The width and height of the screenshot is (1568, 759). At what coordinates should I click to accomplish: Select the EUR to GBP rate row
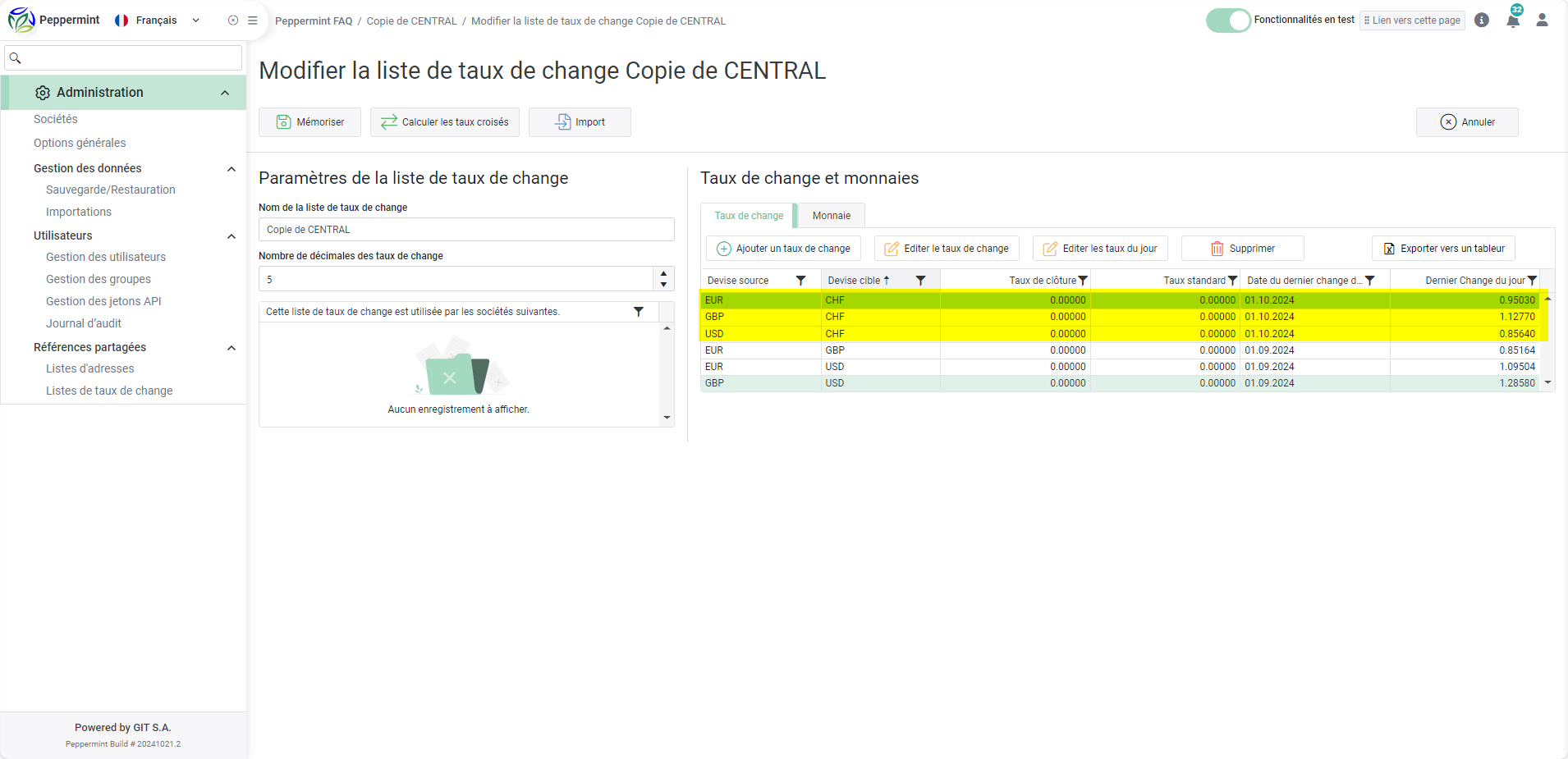1120,350
